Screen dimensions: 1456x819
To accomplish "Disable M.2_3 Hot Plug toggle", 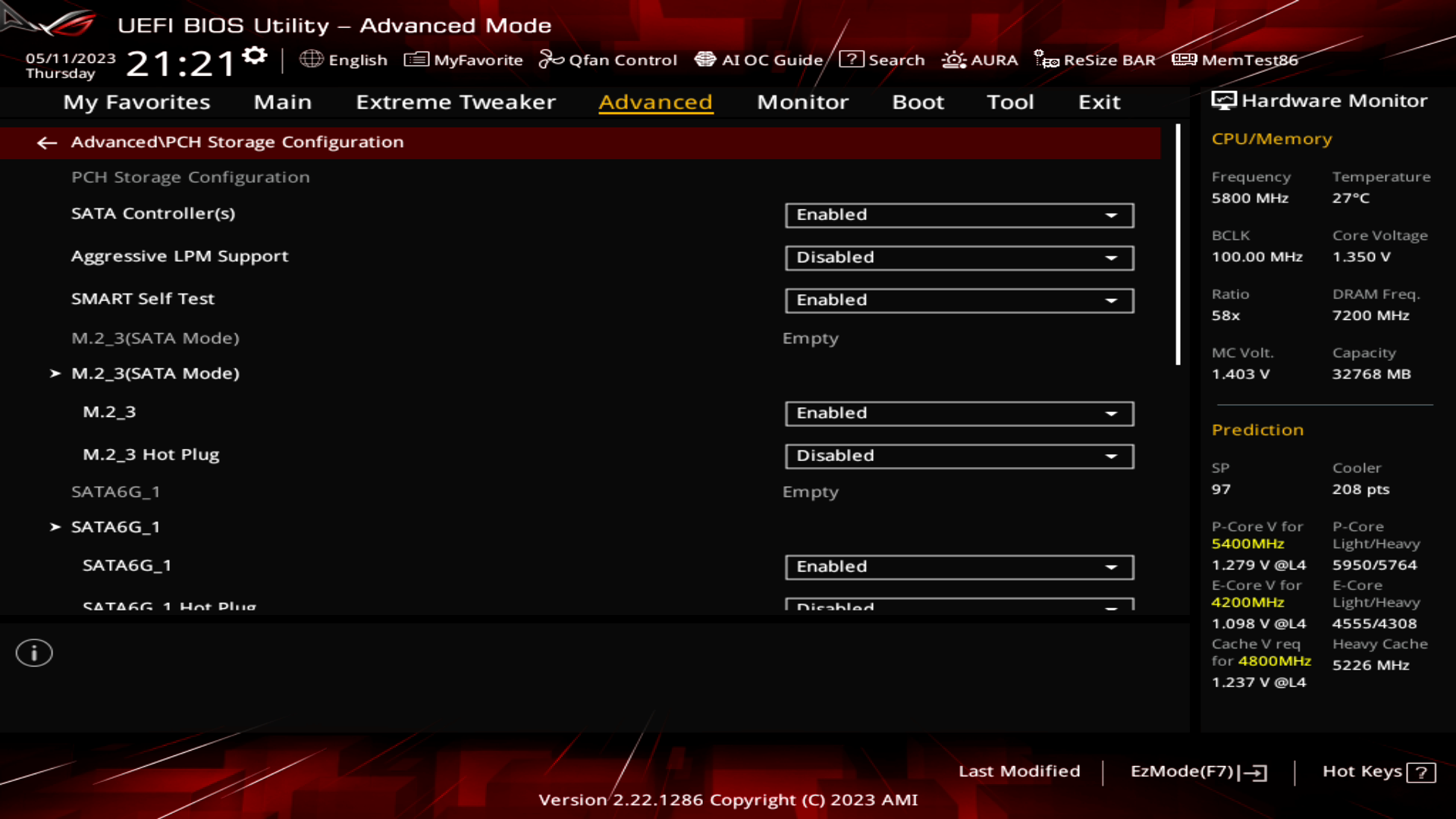I will pos(958,455).
